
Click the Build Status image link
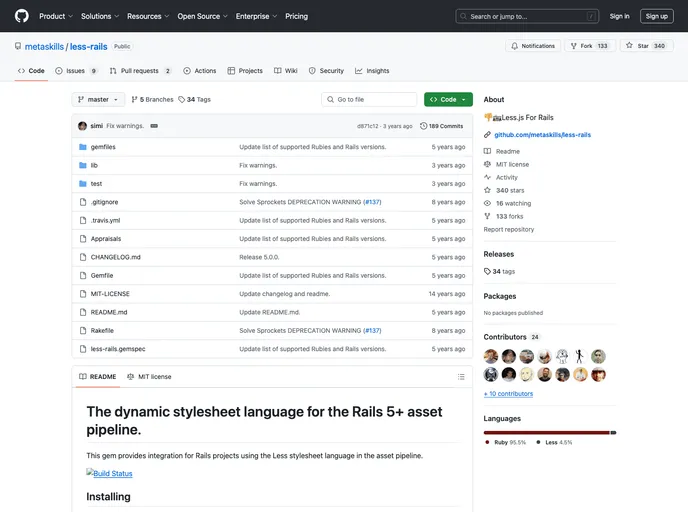pyautogui.click(x=109, y=473)
